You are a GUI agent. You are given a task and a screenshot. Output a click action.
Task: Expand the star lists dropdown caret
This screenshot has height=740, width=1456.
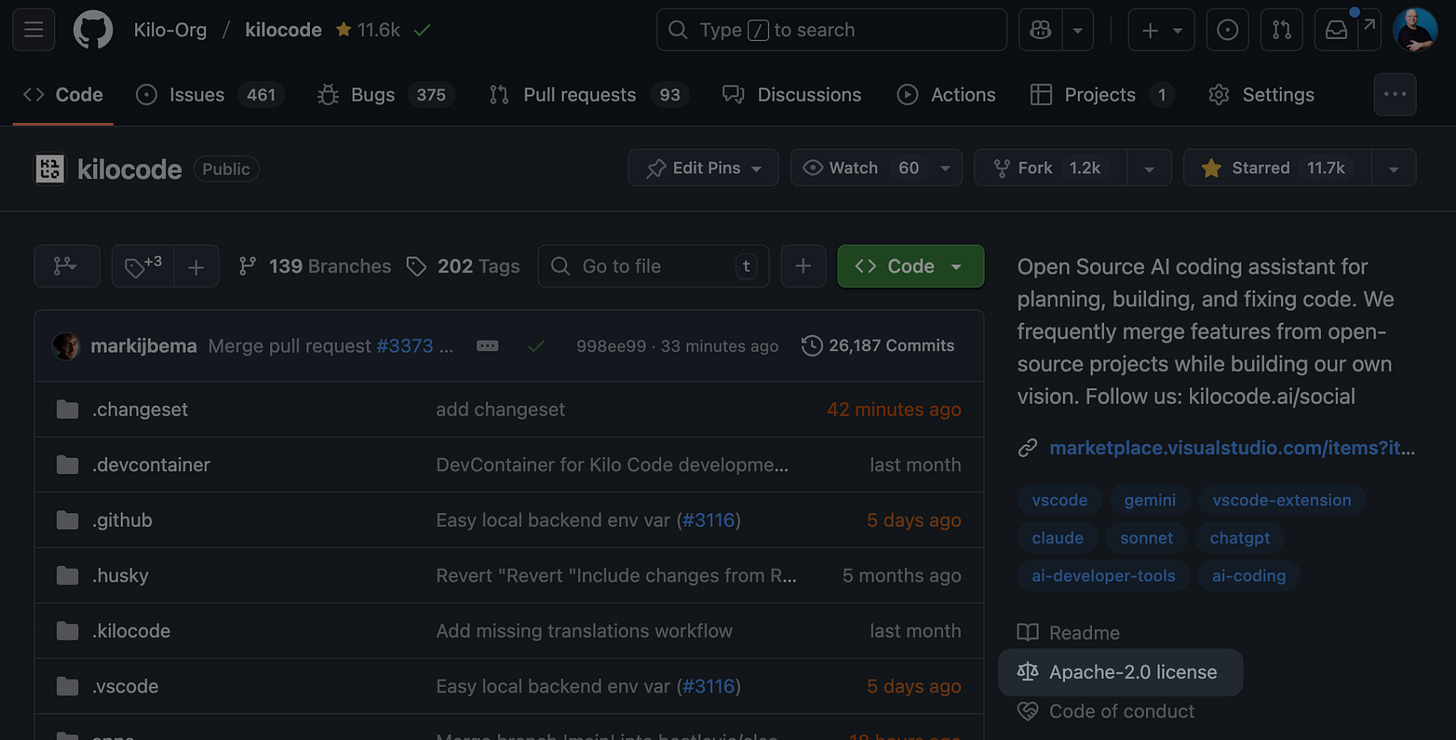click(x=1394, y=168)
